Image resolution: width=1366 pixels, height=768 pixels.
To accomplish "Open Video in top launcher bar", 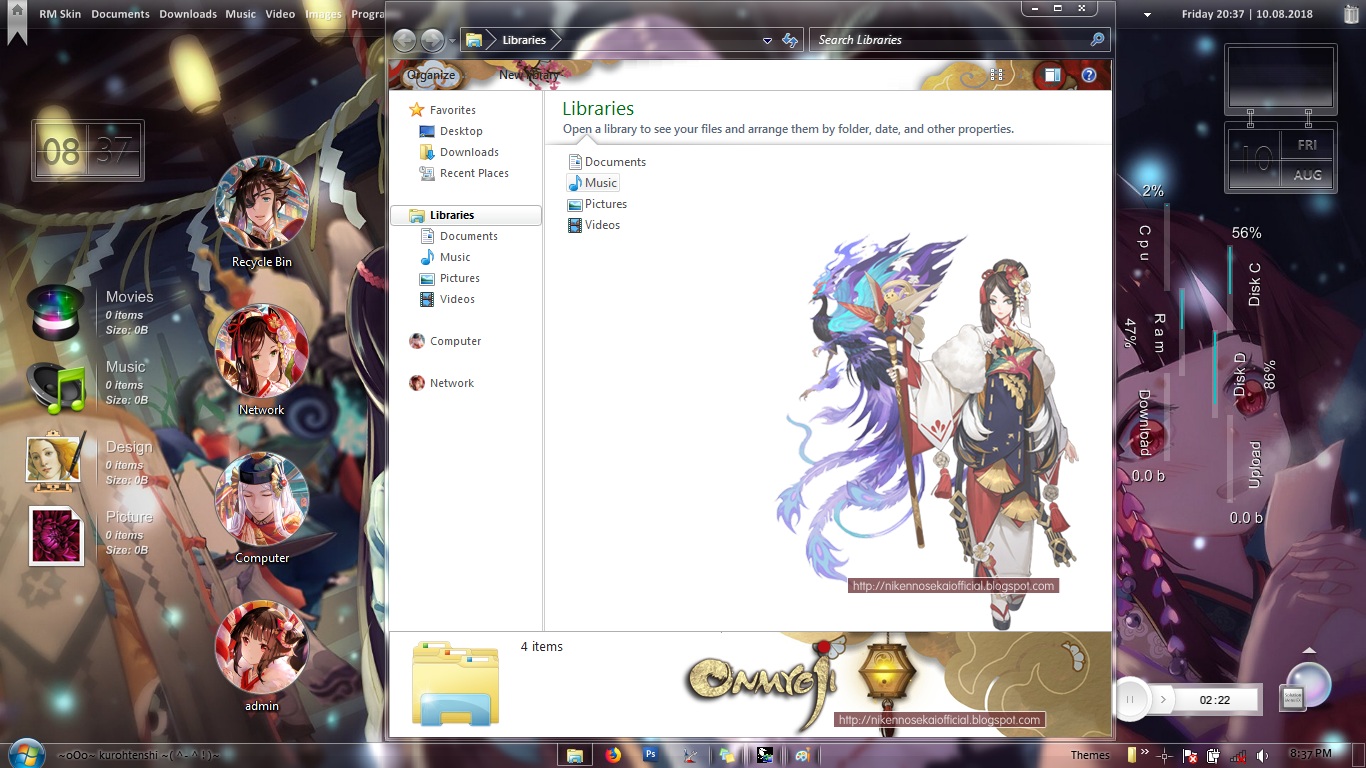I will tap(280, 14).
